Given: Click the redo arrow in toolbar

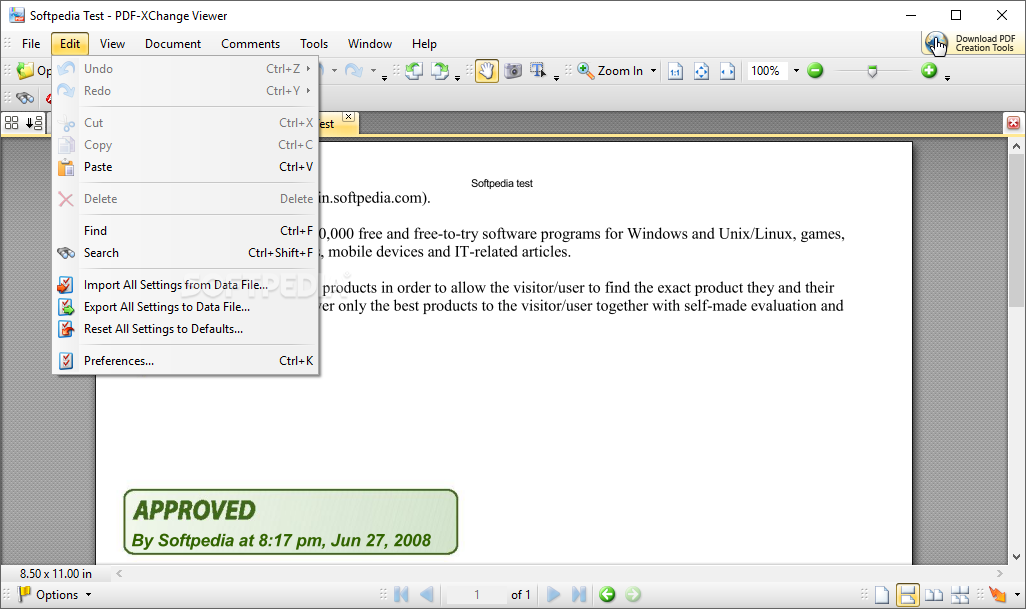Looking at the screenshot, I should 353,71.
